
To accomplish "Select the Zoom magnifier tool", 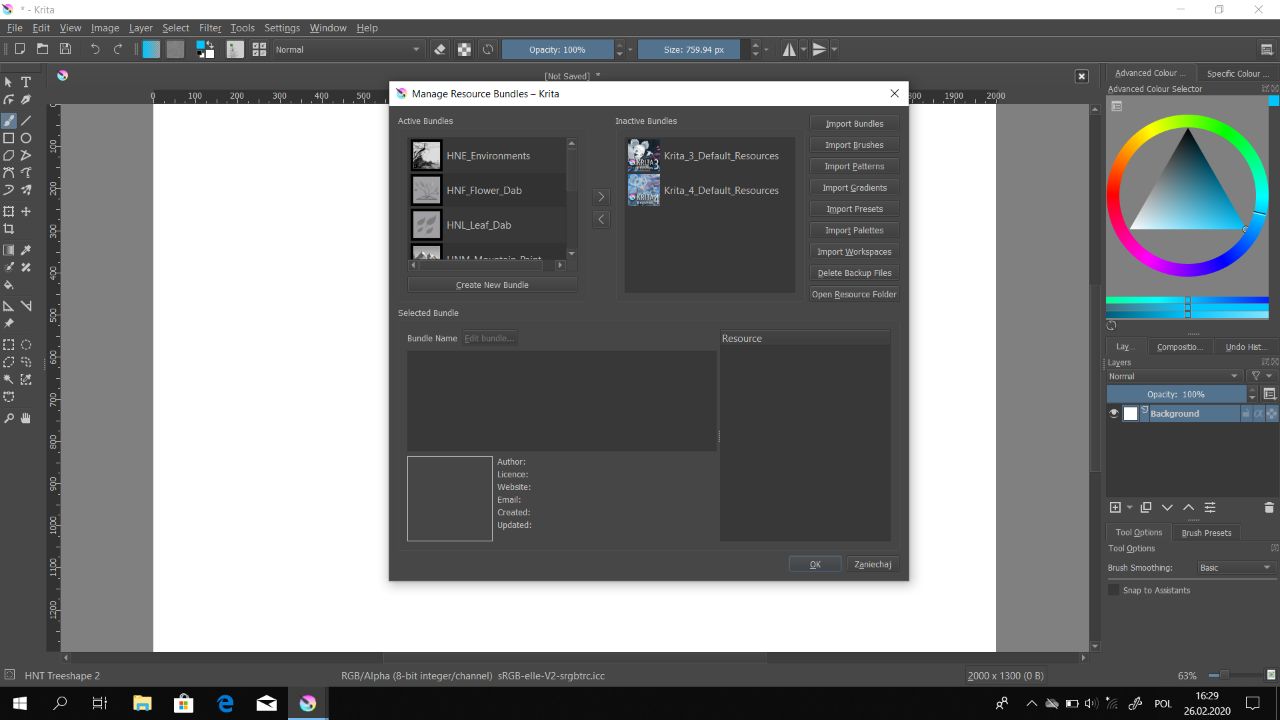I will click(x=9, y=418).
